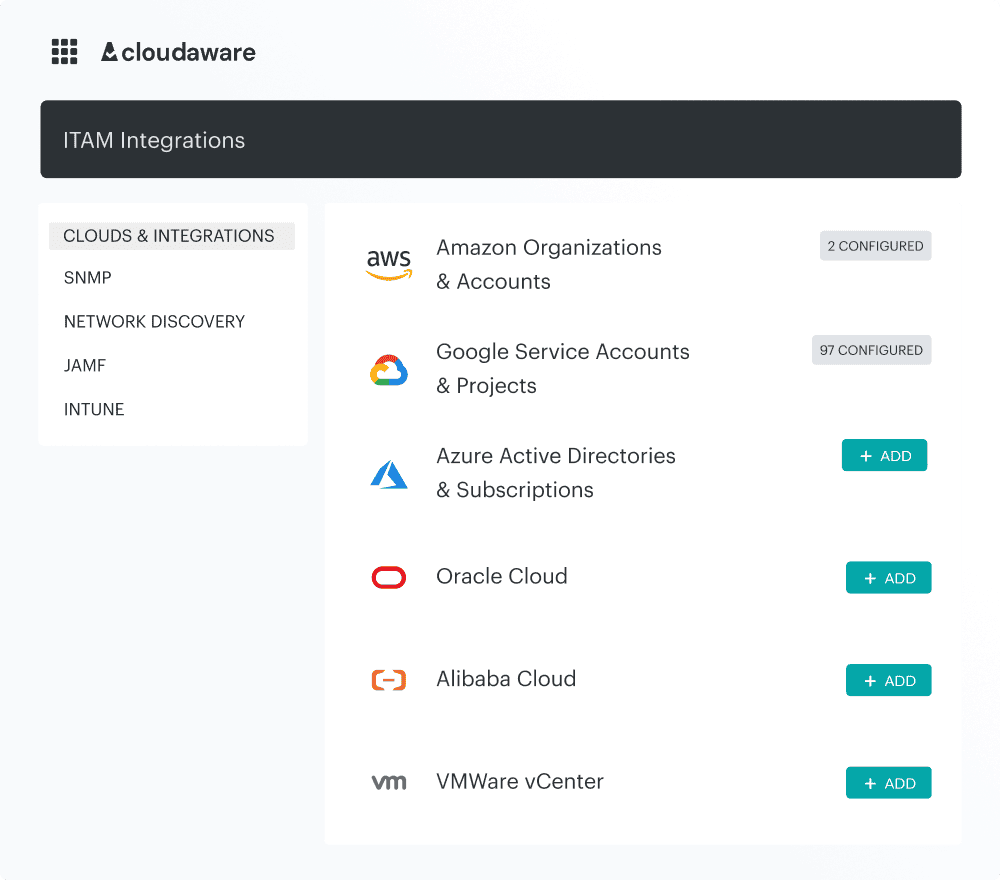The height and width of the screenshot is (880, 1000).
Task: Click Azure Active Directories & Subscriptions text
Action: [555, 473]
